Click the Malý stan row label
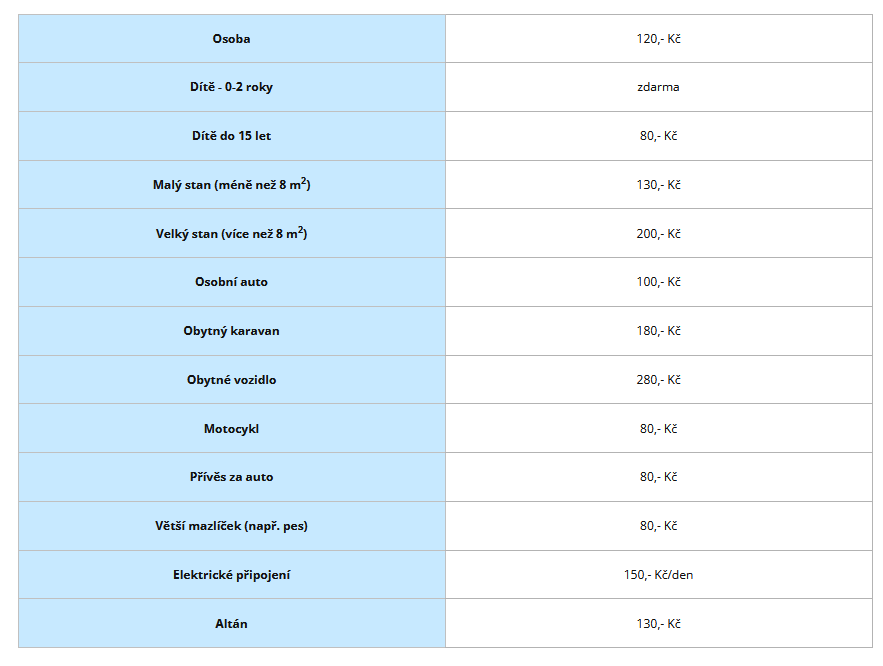Image resolution: width=883 pixels, height=666 pixels. (231, 185)
